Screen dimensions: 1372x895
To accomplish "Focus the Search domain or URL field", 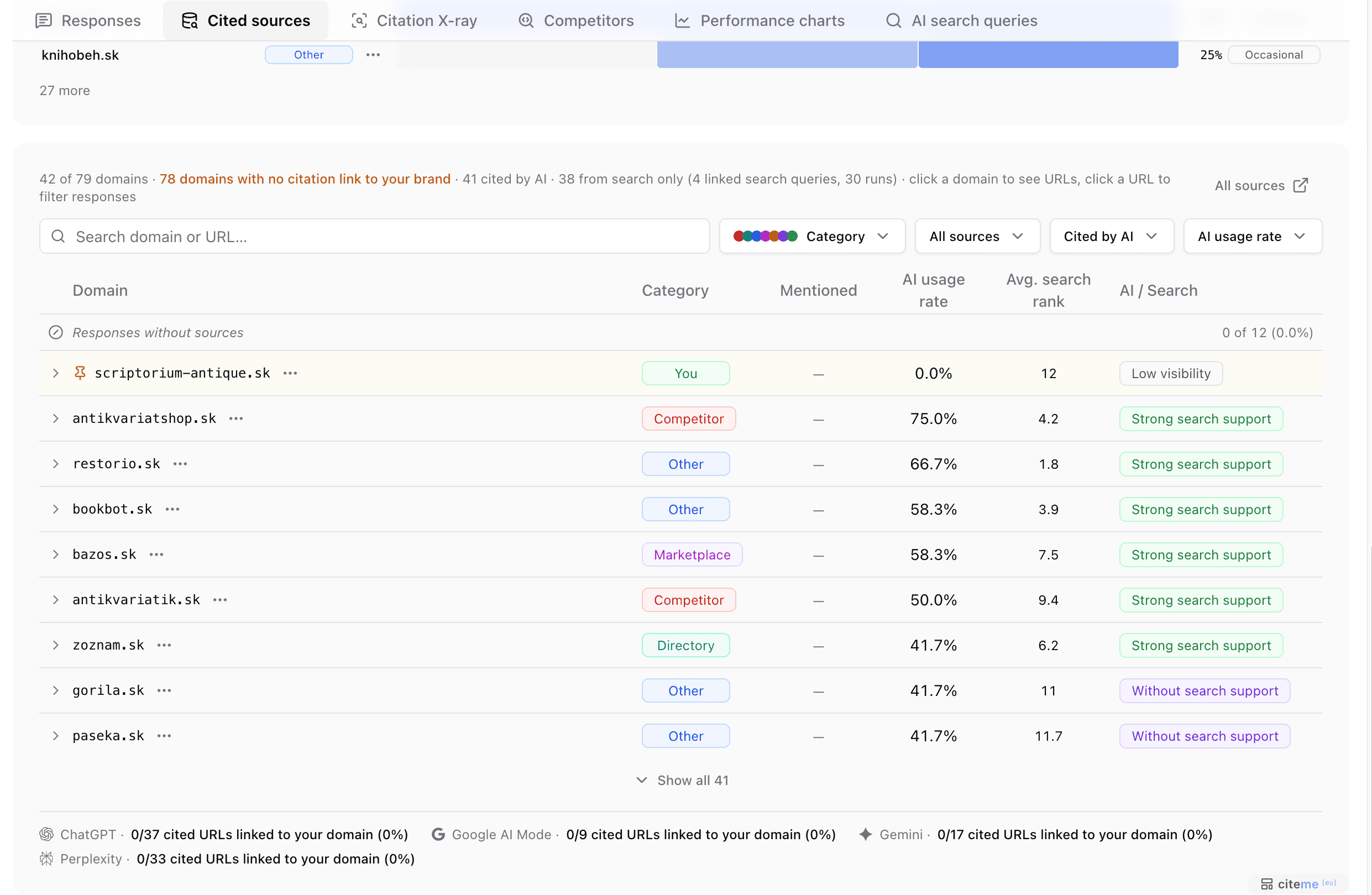I will [x=375, y=237].
